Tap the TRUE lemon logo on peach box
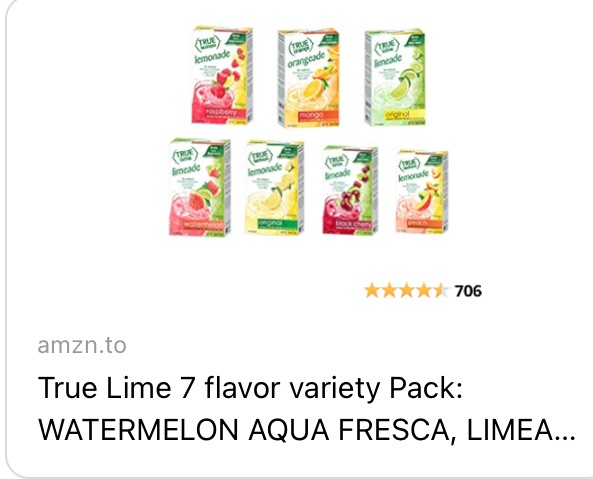The height and width of the screenshot is (479, 593). [x=409, y=164]
